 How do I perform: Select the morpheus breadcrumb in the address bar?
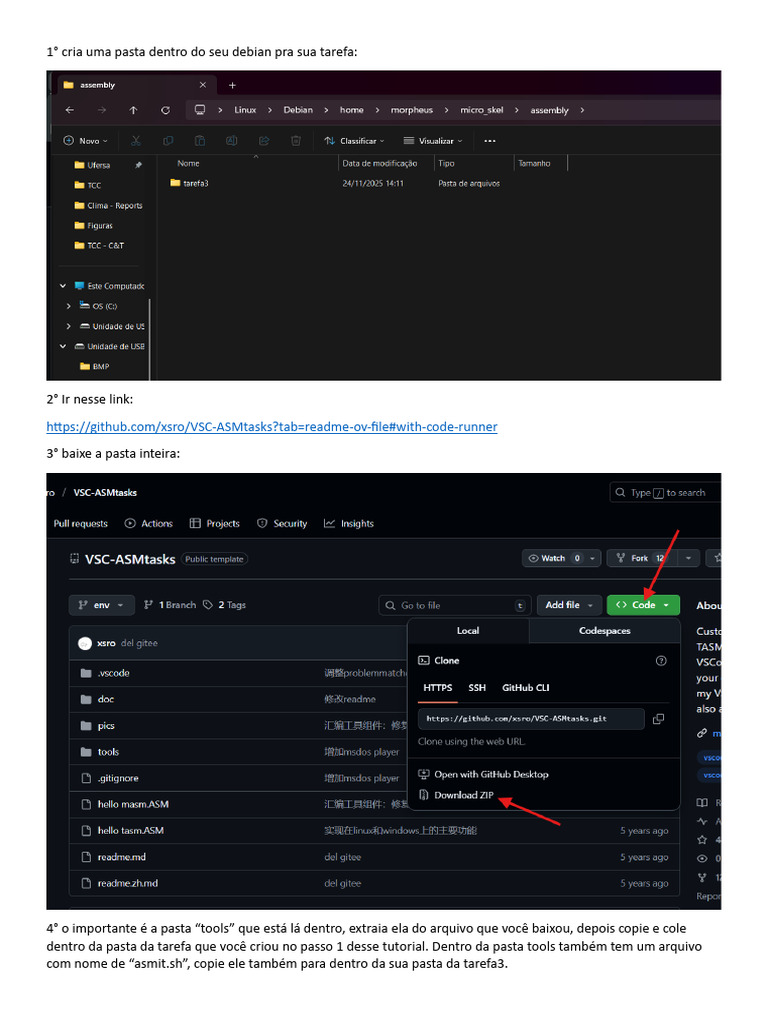point(411,110)
